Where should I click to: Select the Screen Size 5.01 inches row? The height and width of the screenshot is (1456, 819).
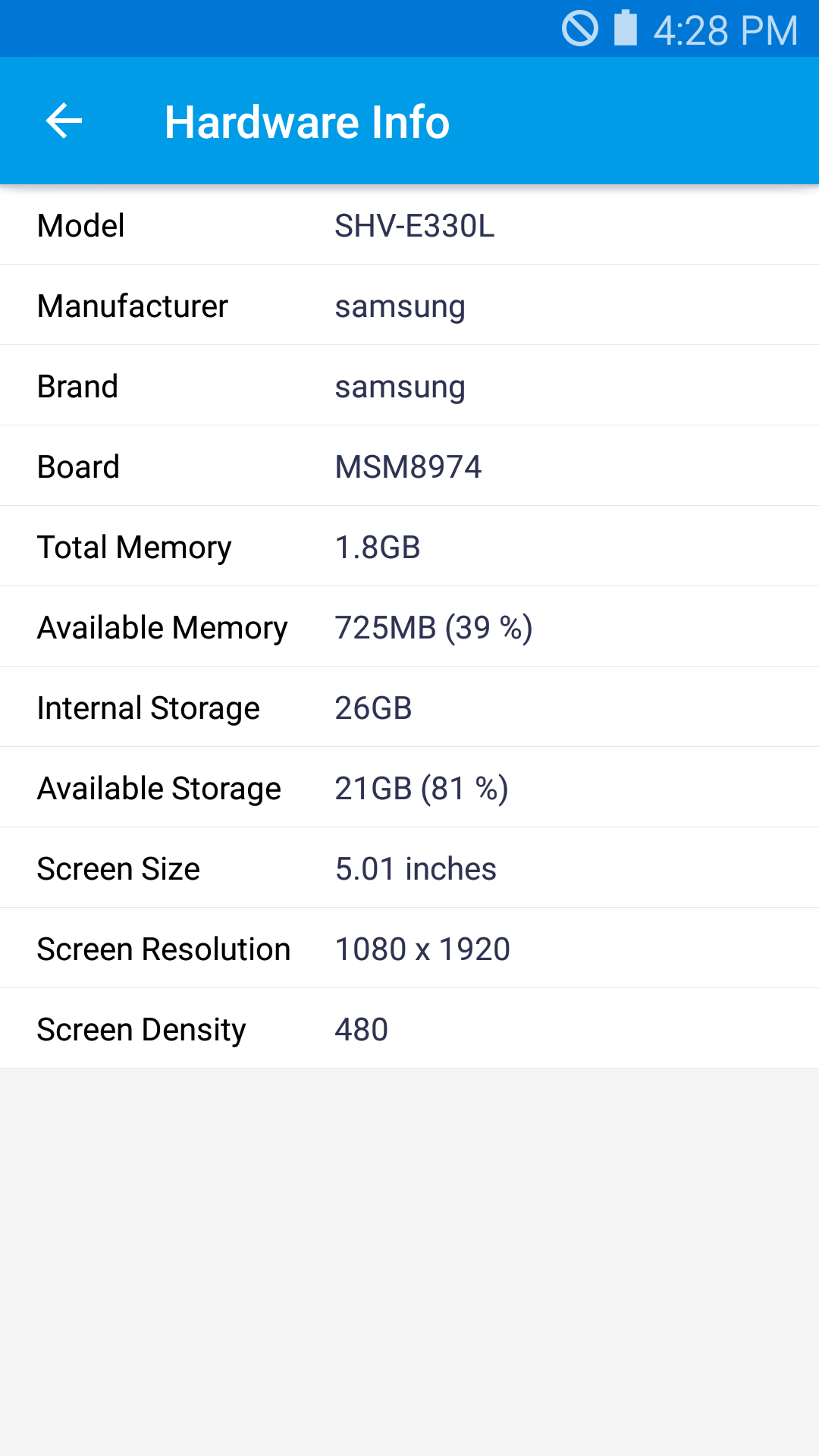coord(409,868)
